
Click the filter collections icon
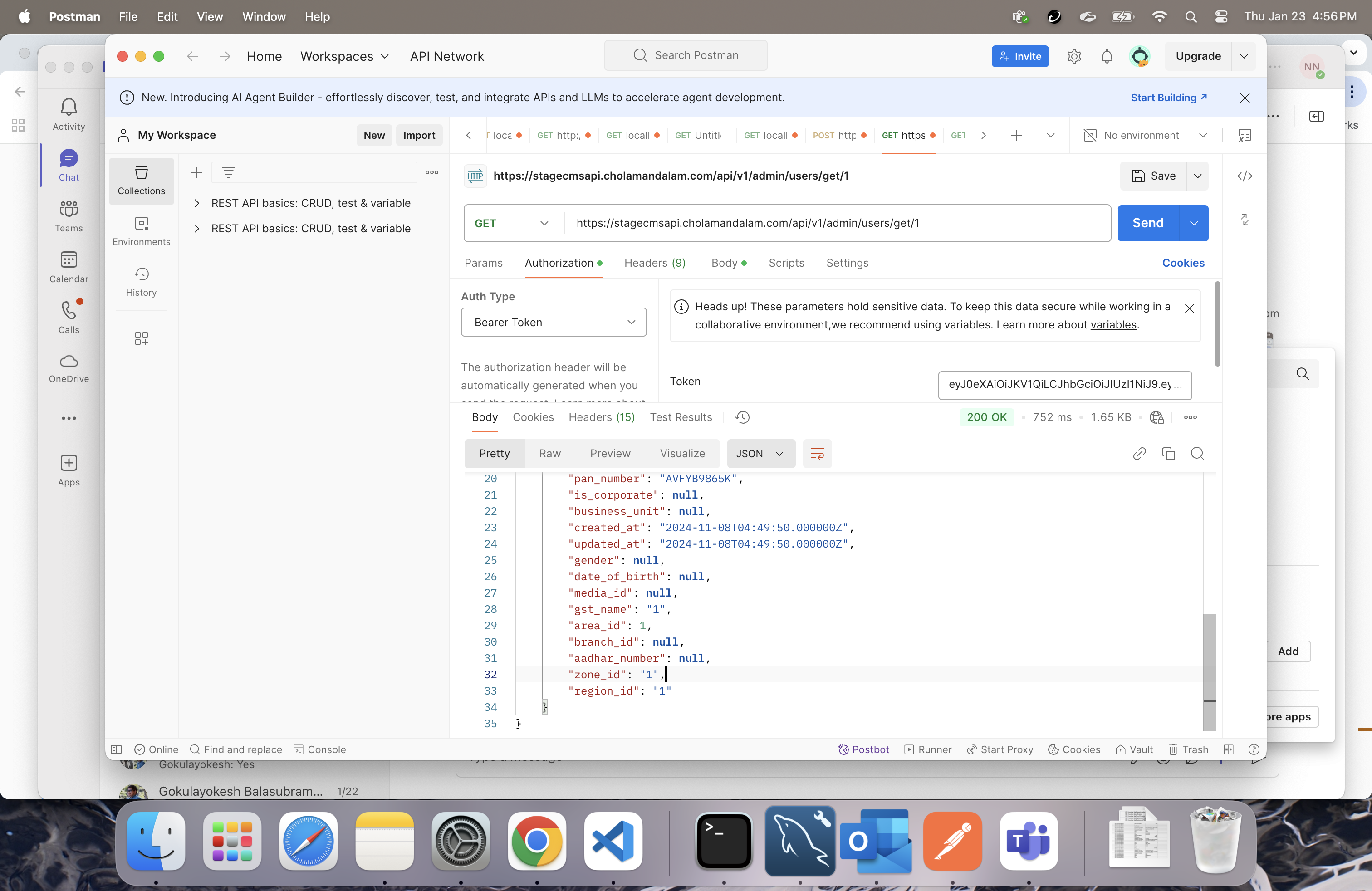click(229, 172)
